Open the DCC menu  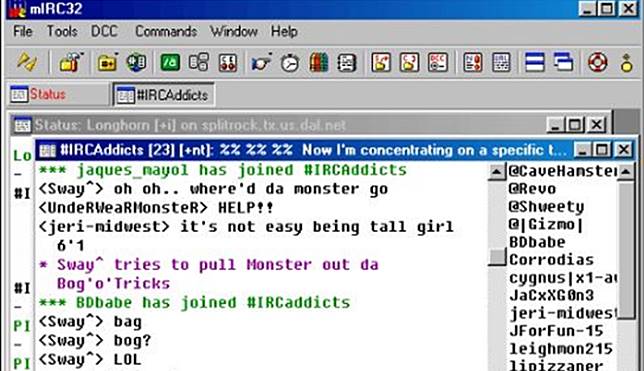point(104,31)
